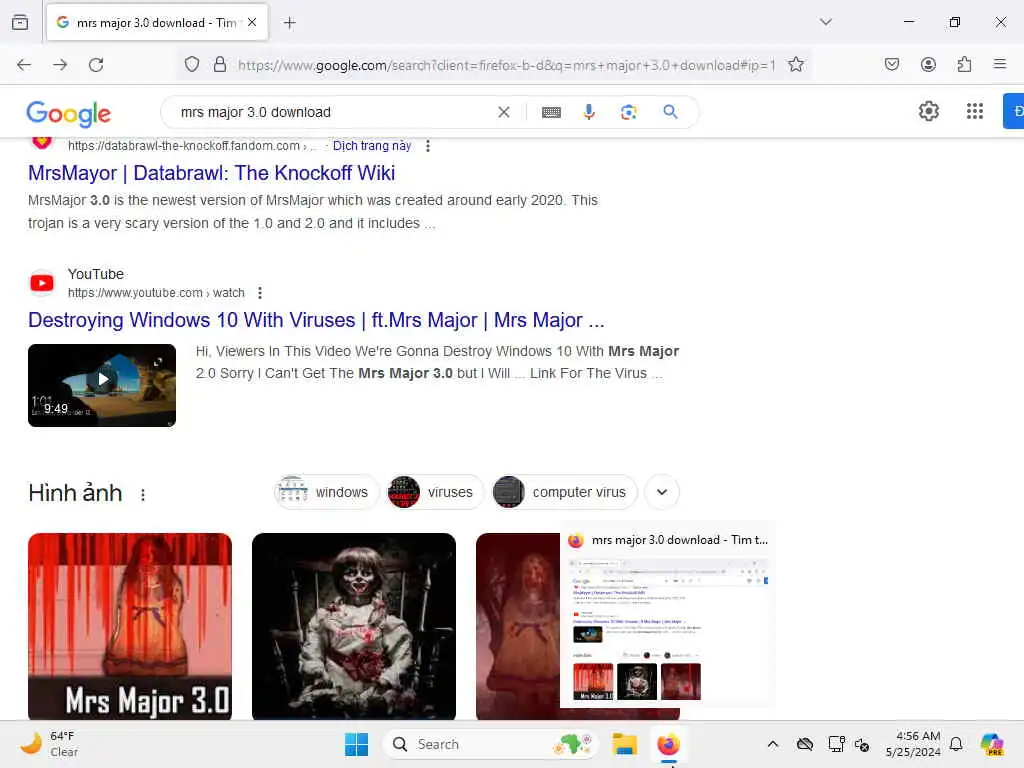The image size is (1024, 768).
Task: Open Firefox application menu
Action: tap(1000, 64)
